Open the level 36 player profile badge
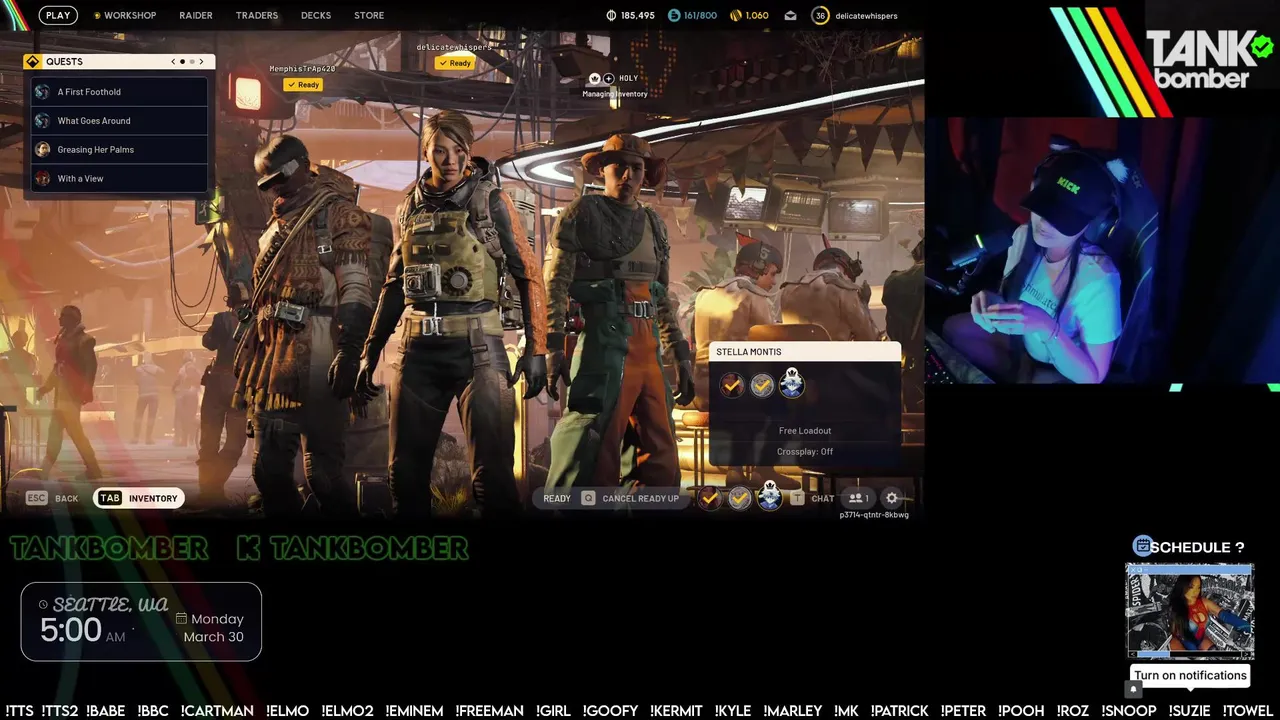1280x720 pixels. coord(820,15)
